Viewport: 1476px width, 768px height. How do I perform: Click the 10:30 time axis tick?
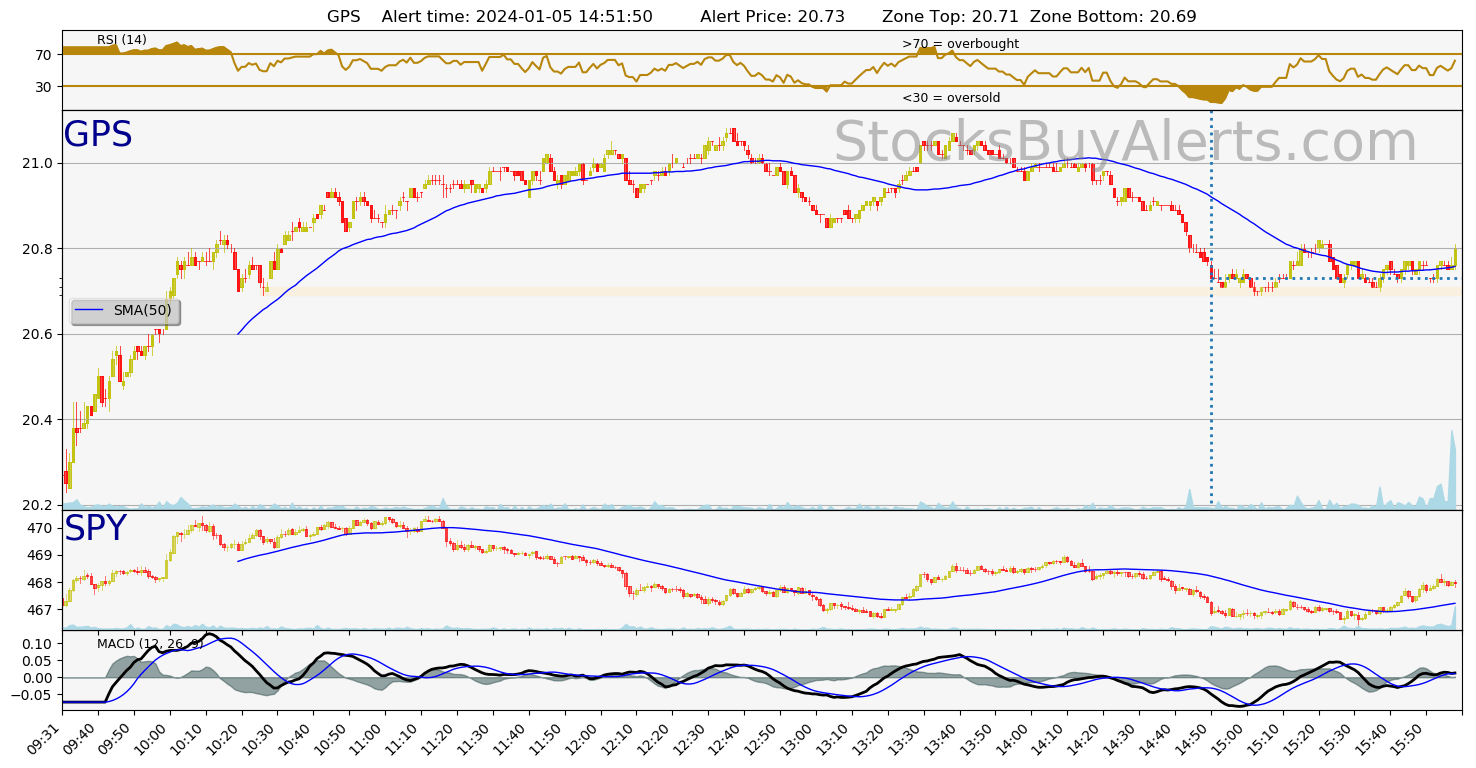[x=258, y=741]
